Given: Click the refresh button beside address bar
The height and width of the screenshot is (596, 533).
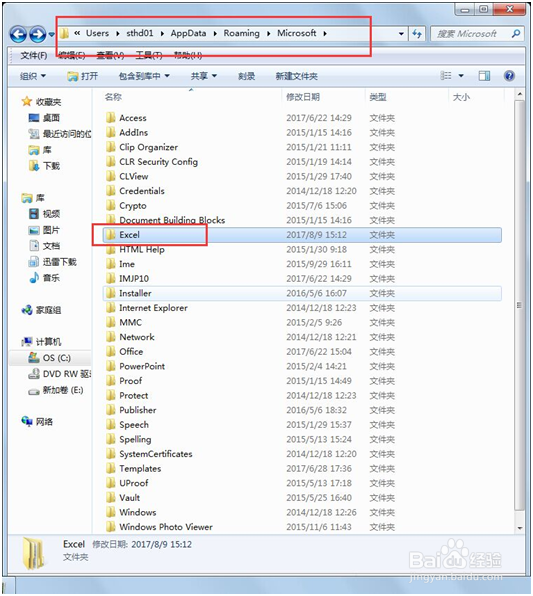Looking at the screenshot, I should click(417, 34).
